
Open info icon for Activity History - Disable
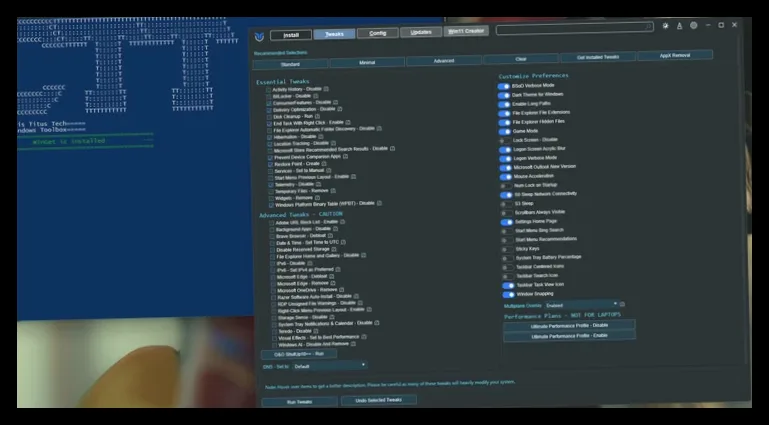pyautogui.click(x=326, y=89)
